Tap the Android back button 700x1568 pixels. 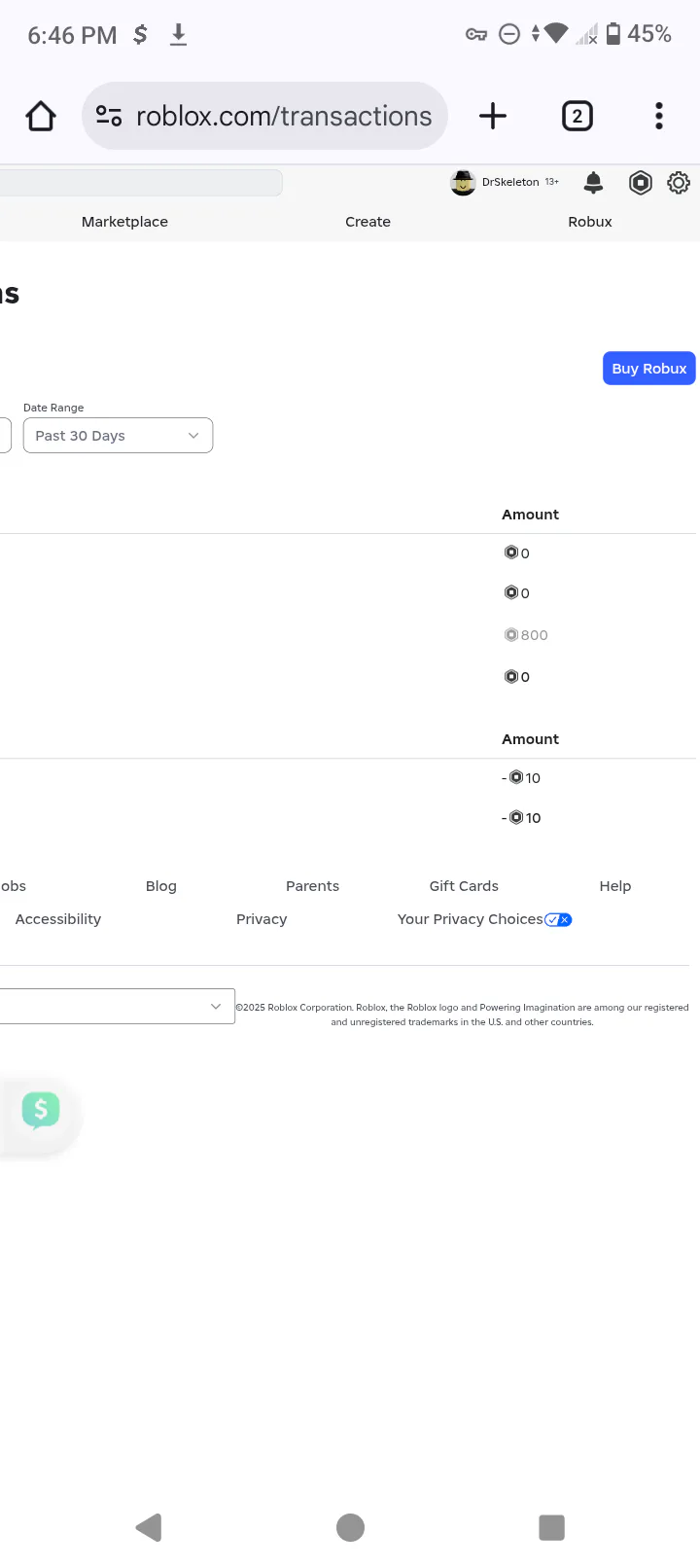click(149, 1527)
